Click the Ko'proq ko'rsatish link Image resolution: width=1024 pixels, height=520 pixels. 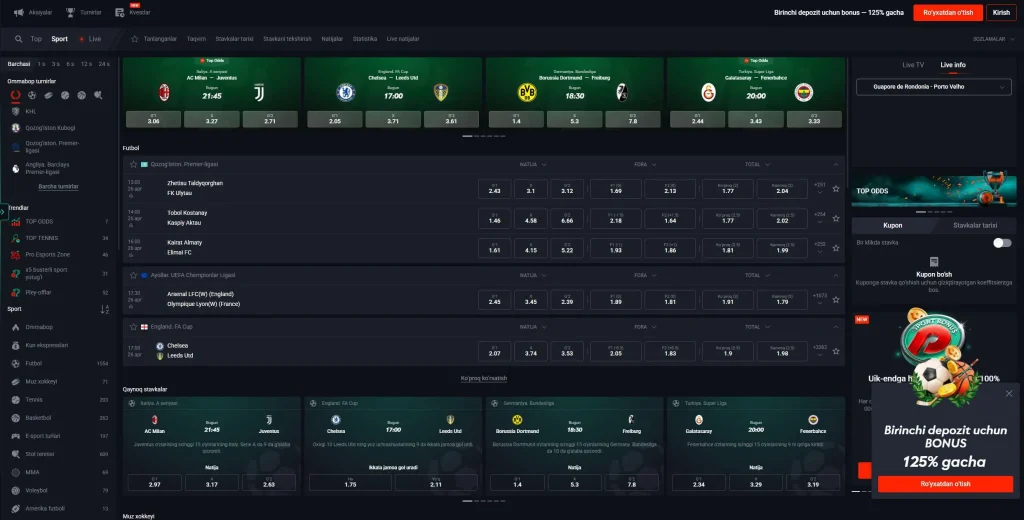[484, 378]
